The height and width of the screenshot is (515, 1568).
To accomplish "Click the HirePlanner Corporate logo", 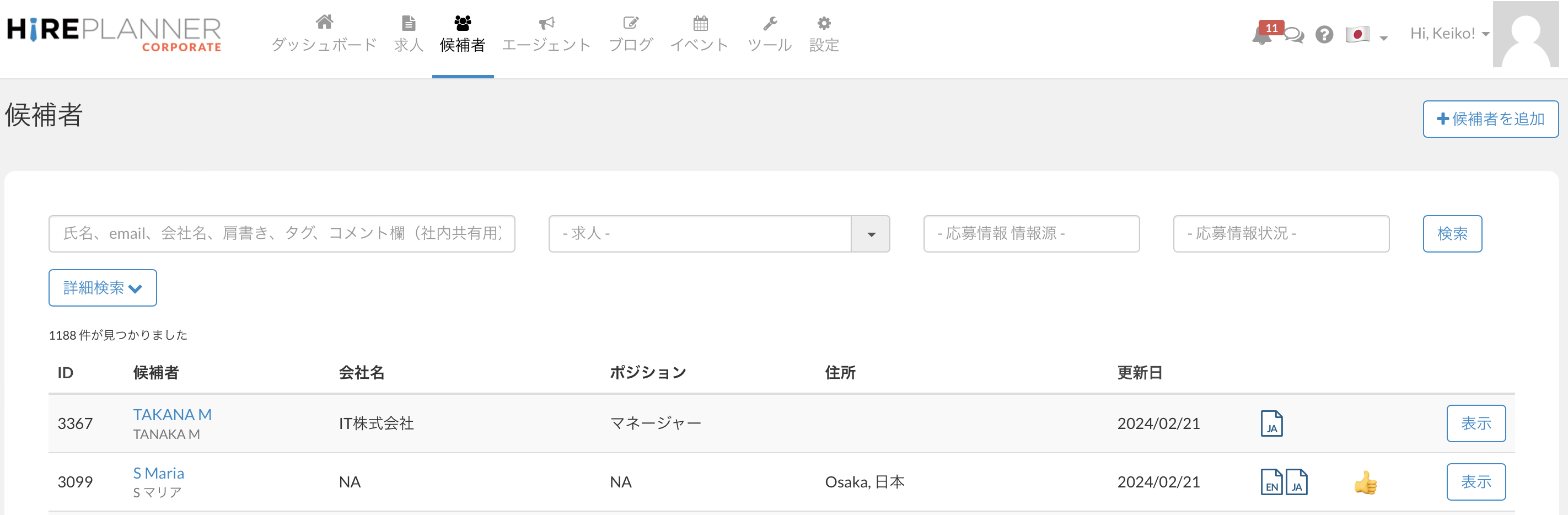I will [x=114, y=34].
